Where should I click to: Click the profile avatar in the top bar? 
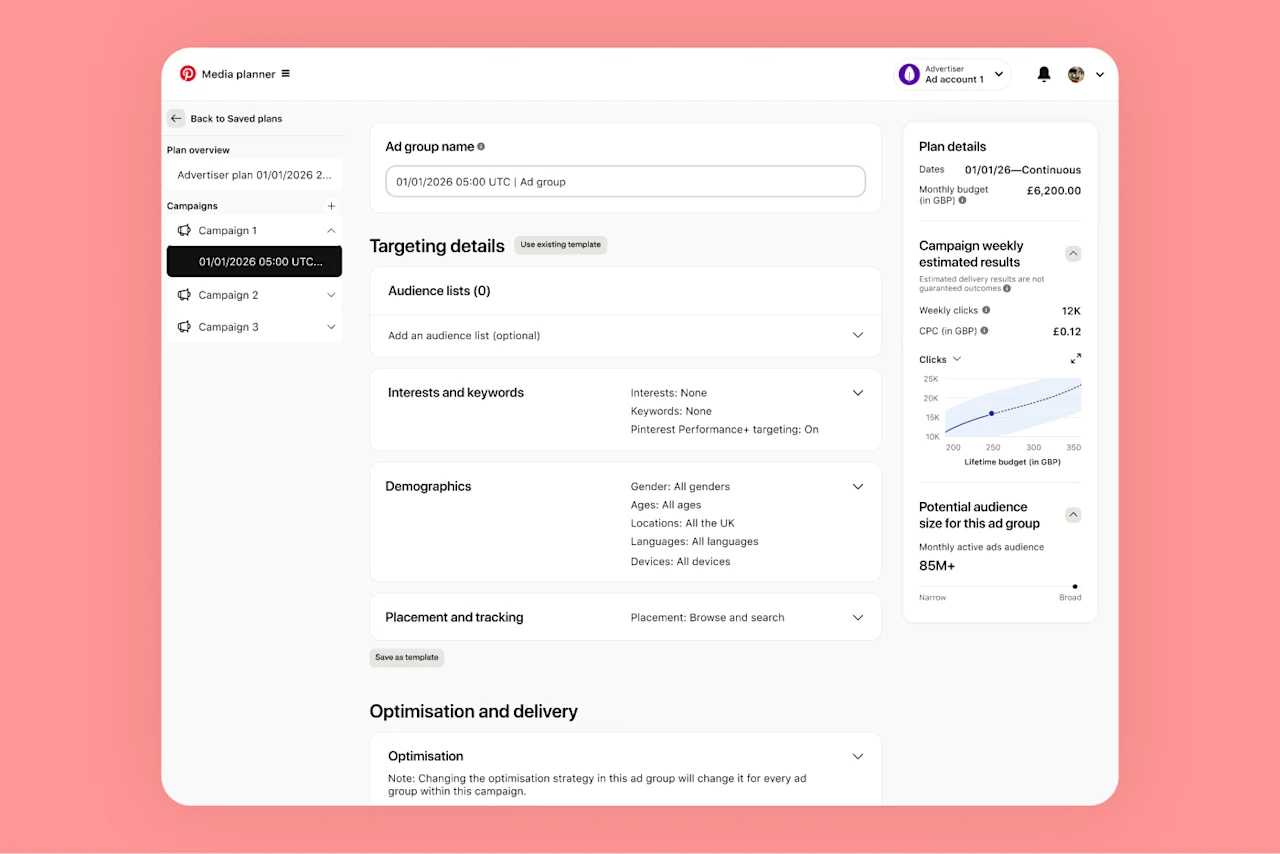pos(1076,73)
